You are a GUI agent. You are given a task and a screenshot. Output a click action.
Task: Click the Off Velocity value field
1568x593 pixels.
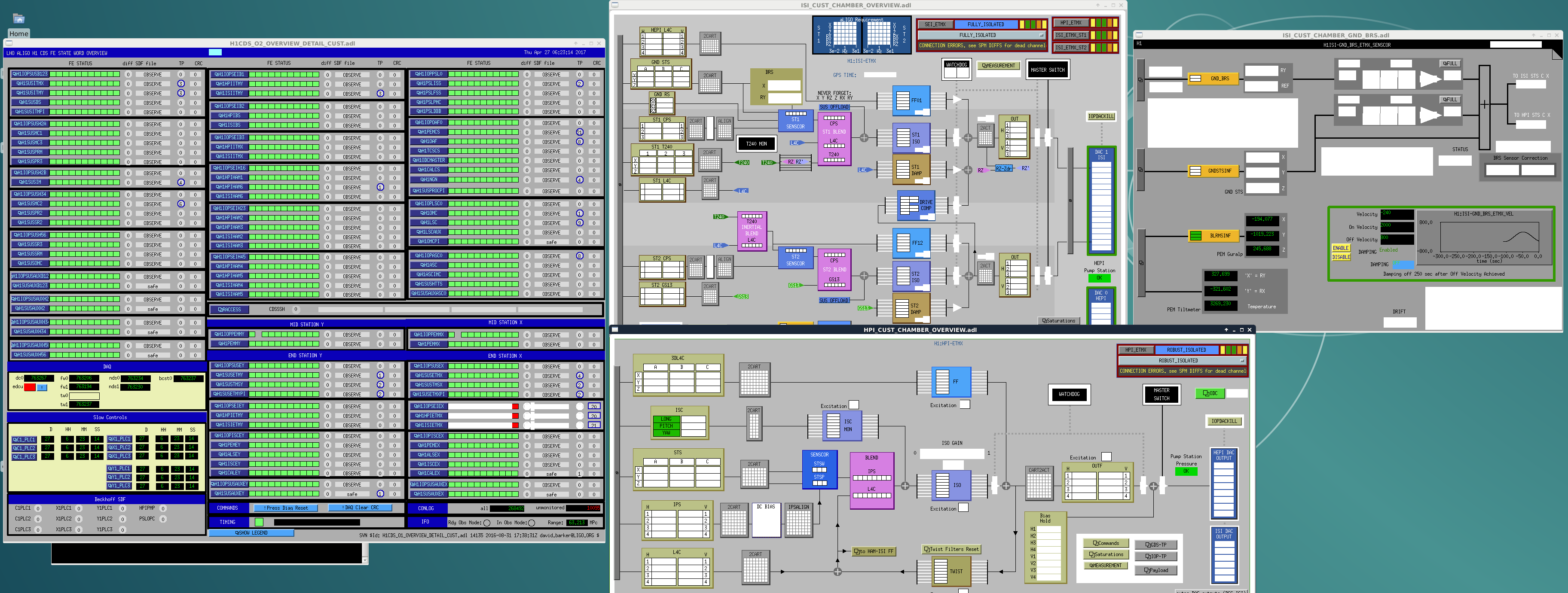1397,239
